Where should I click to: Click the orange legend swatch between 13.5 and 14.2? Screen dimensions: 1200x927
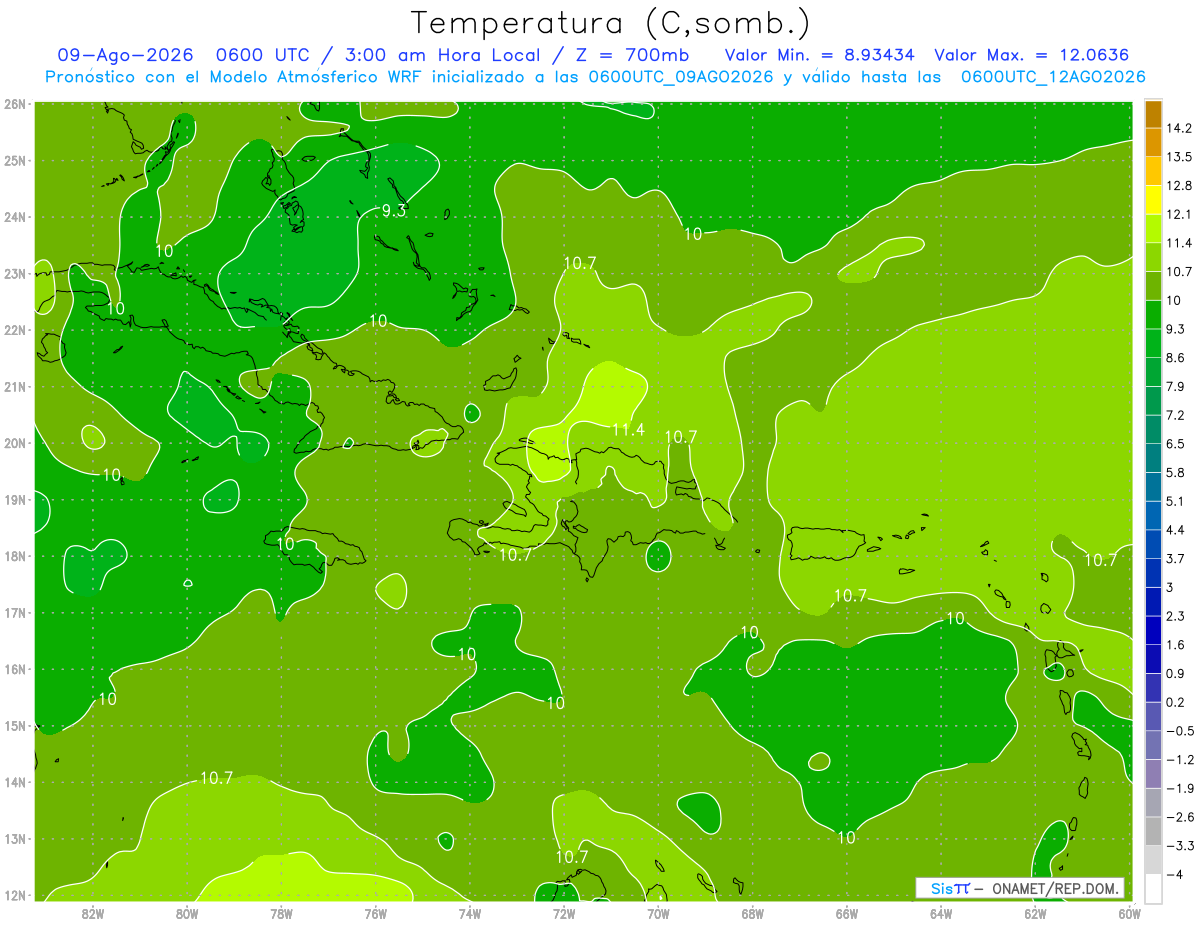pos(1153,142)
